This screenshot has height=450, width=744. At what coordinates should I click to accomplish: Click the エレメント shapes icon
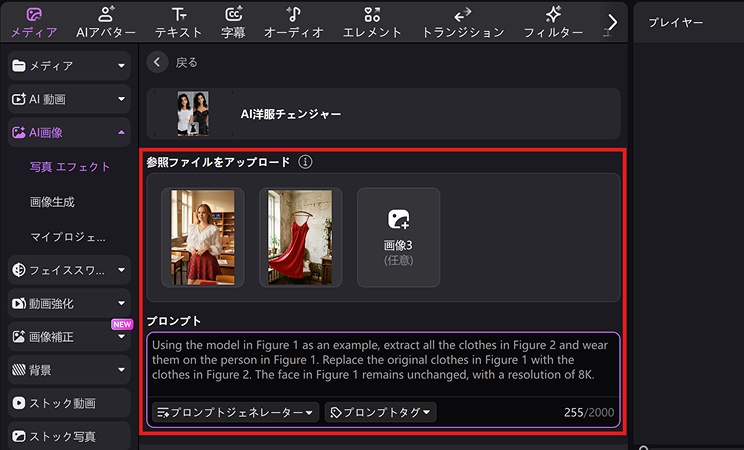372,14
